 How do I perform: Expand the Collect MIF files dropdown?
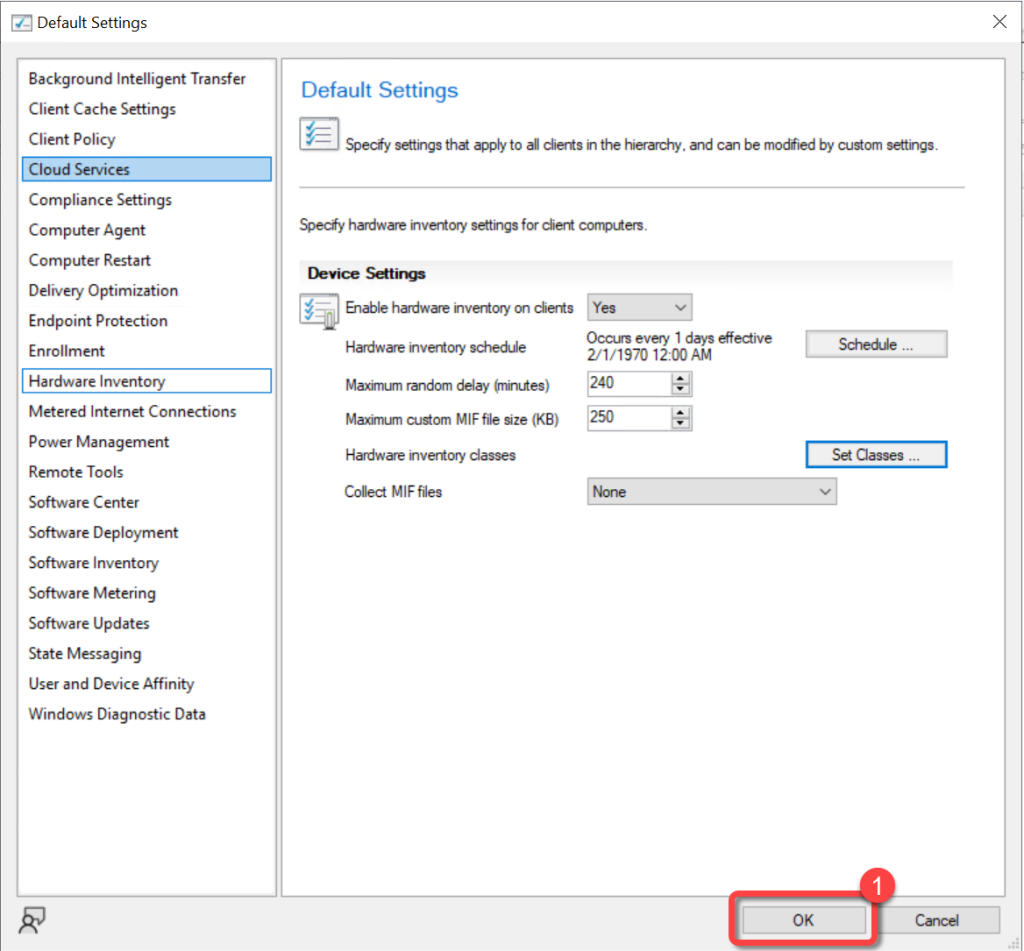click(x=711, y=491)
